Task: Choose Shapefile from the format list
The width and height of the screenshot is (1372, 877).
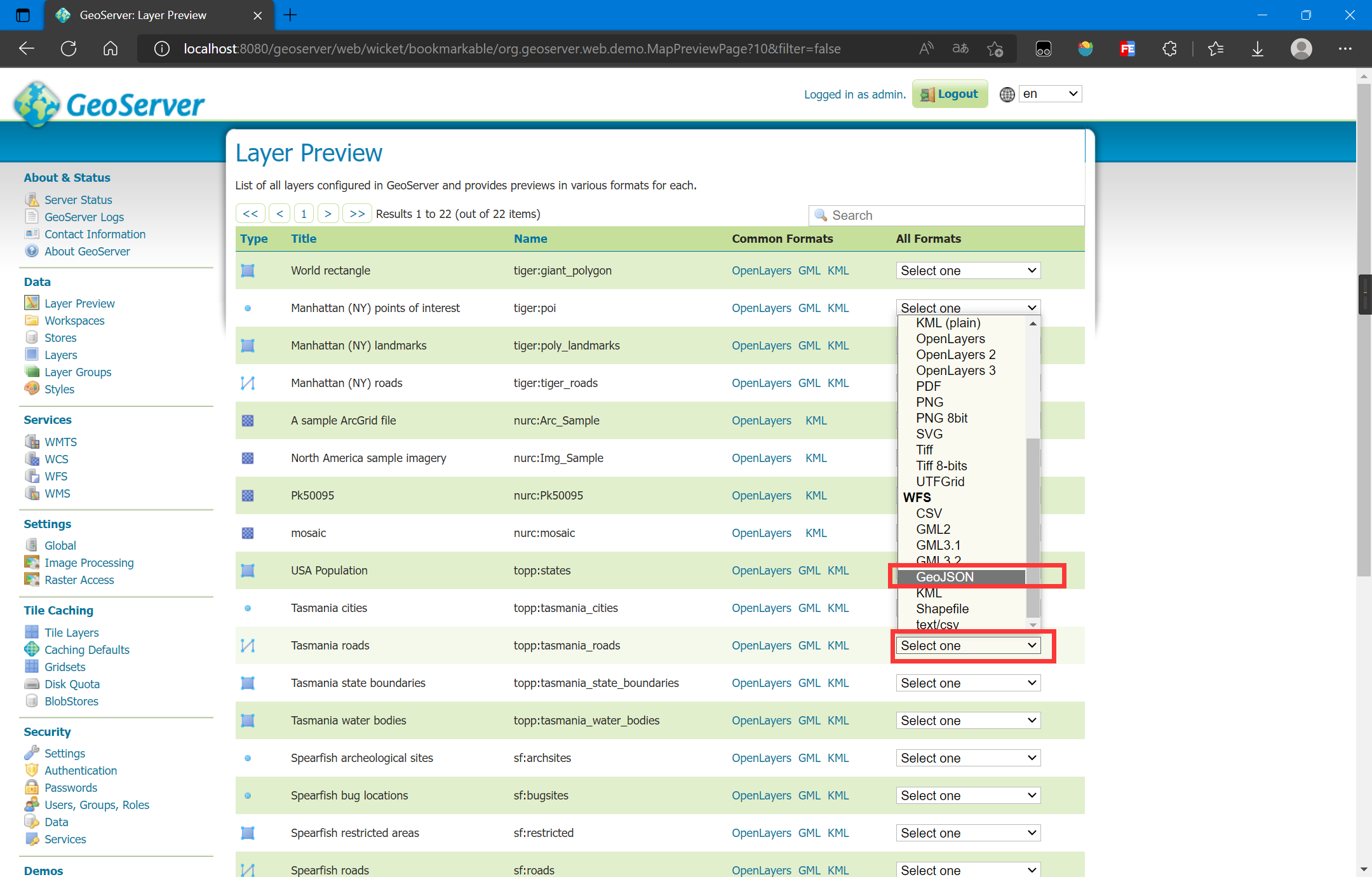Action: point(962,609)
